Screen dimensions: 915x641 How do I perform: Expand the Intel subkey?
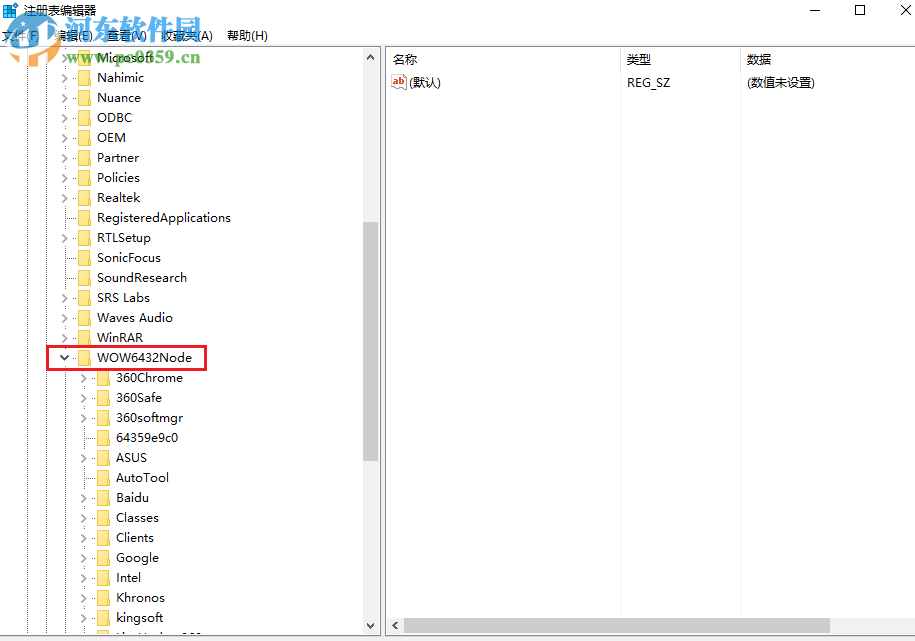point(85,577)
